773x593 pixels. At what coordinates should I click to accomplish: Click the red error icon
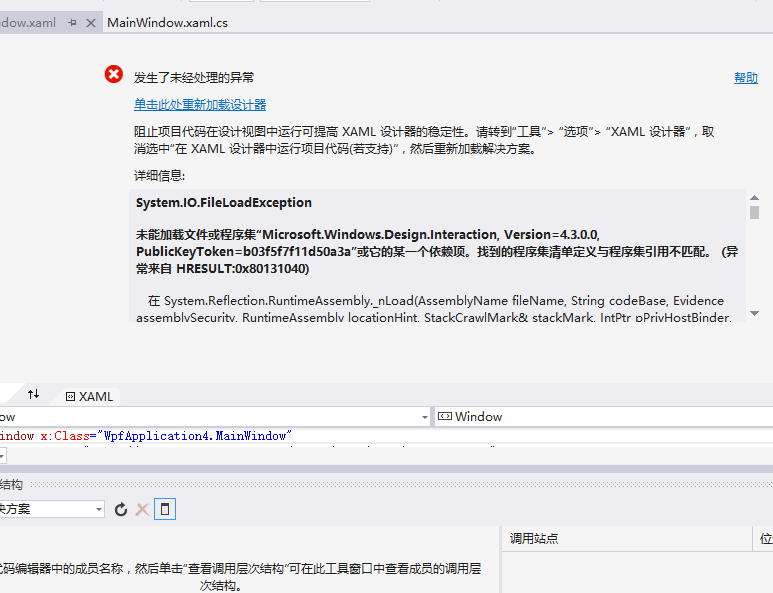pyautogui.click(x=114, y=74)
